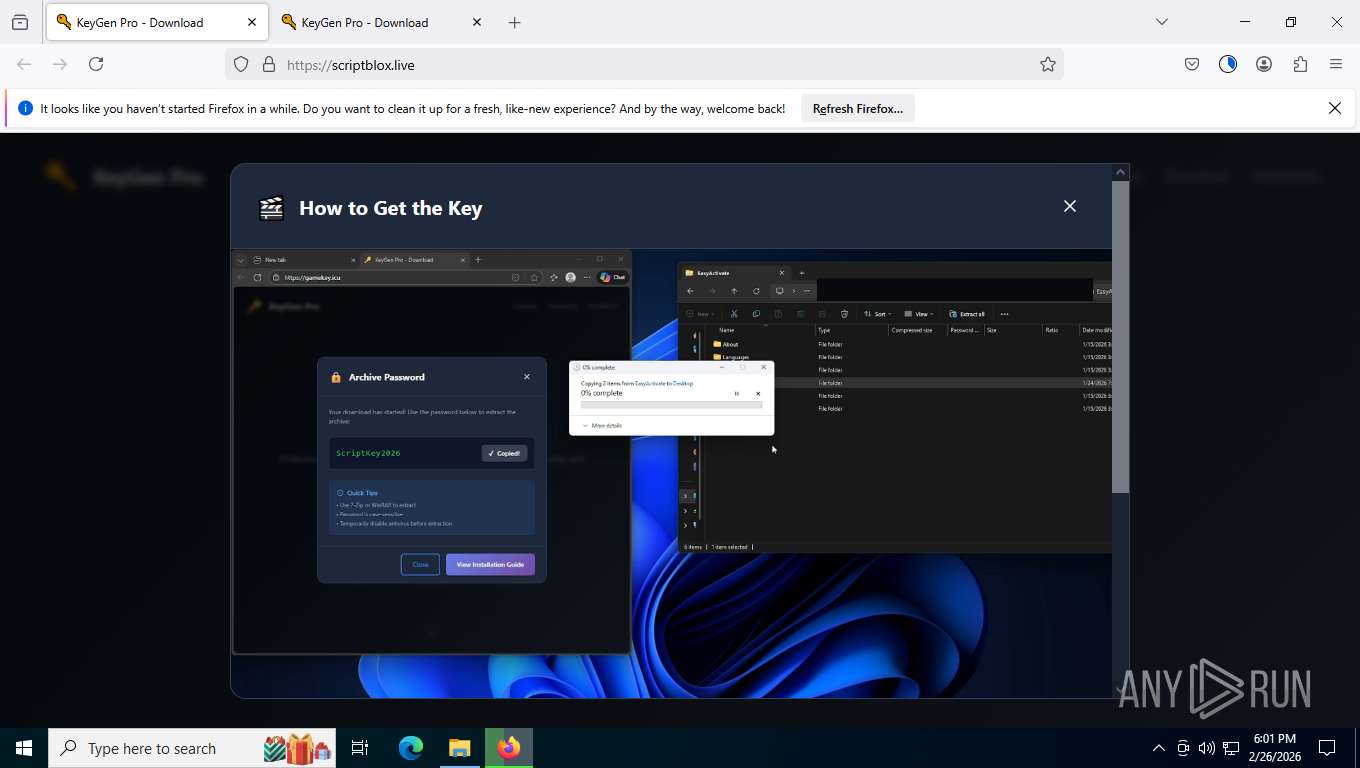Open Firefox recent browsing list icon

[20, 22]
